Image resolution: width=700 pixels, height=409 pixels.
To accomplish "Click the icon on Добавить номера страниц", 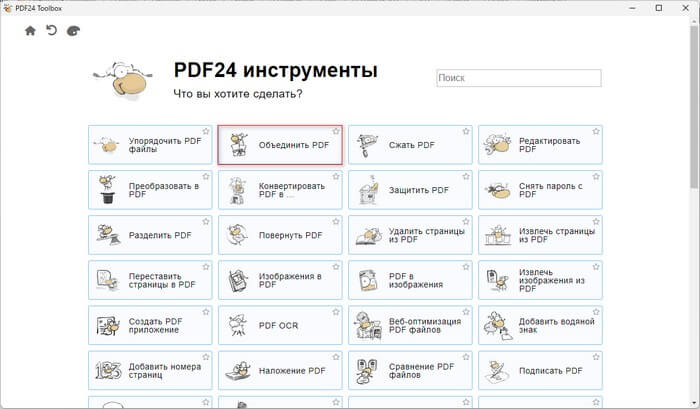I will tap(109, 370).
